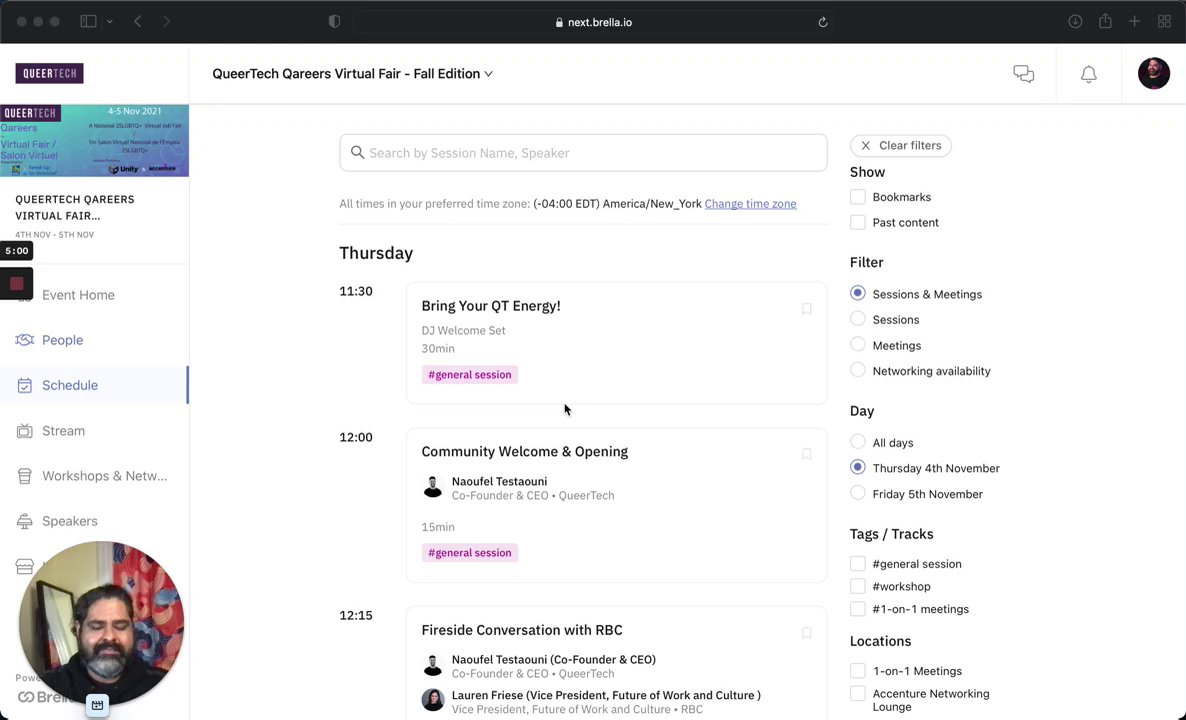1186x720 pixels.
Task: Open the Speakers section
Action: (x=69, y=521)
